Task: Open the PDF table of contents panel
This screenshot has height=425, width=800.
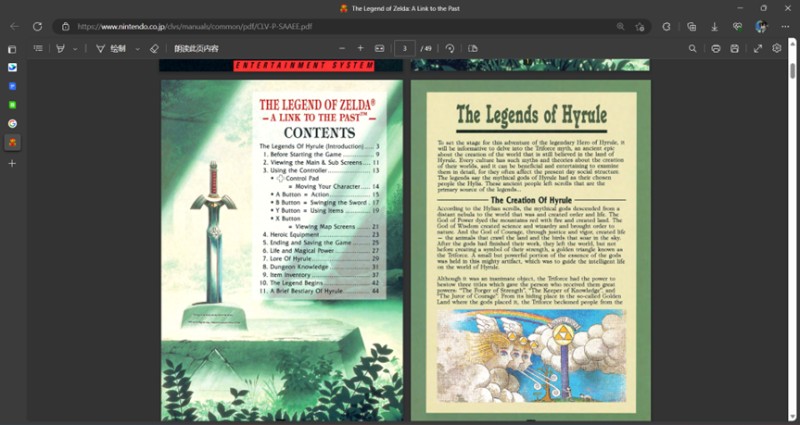Action: tap(38, 48)
